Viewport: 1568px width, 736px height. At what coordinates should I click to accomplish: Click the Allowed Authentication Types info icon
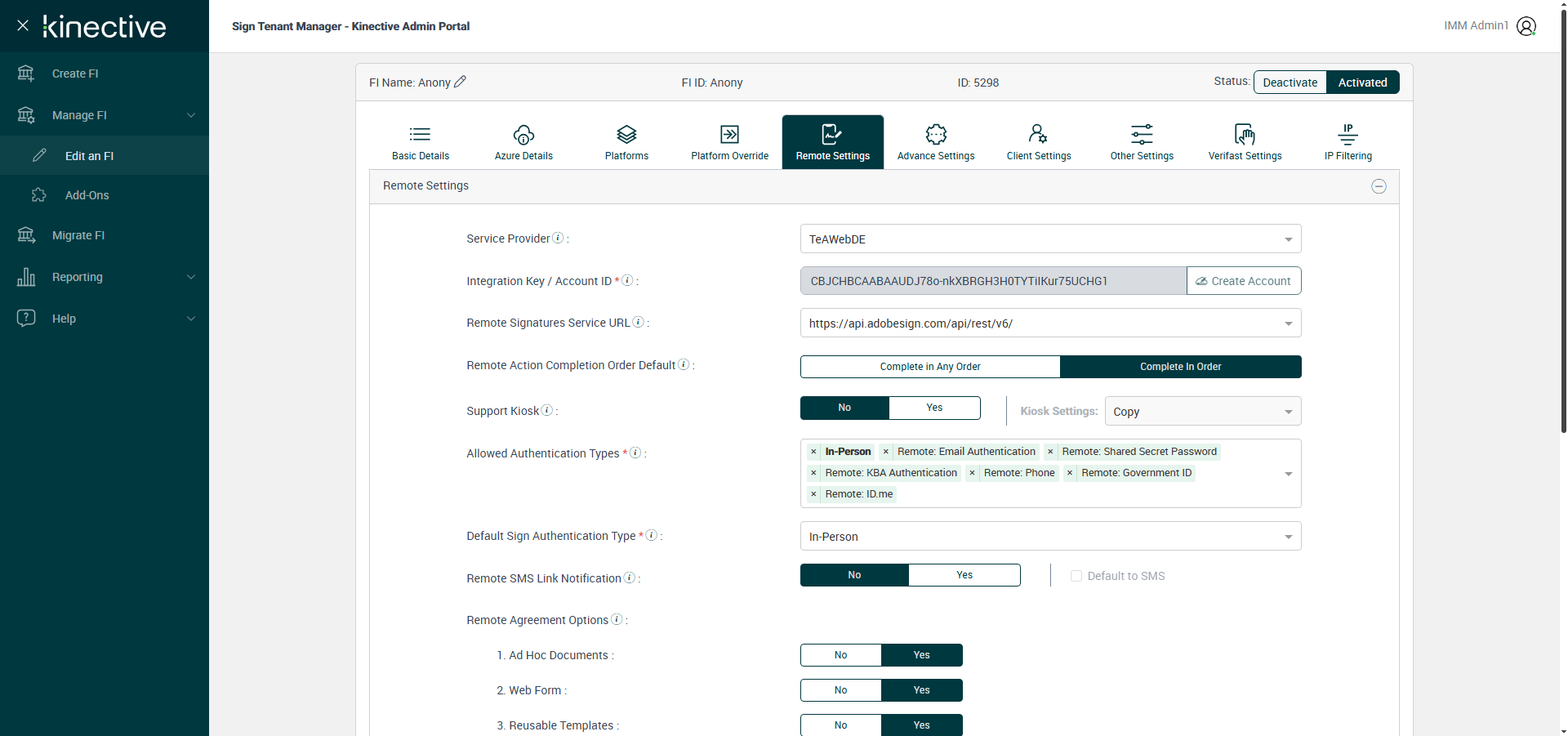click(x=635, y=453)
